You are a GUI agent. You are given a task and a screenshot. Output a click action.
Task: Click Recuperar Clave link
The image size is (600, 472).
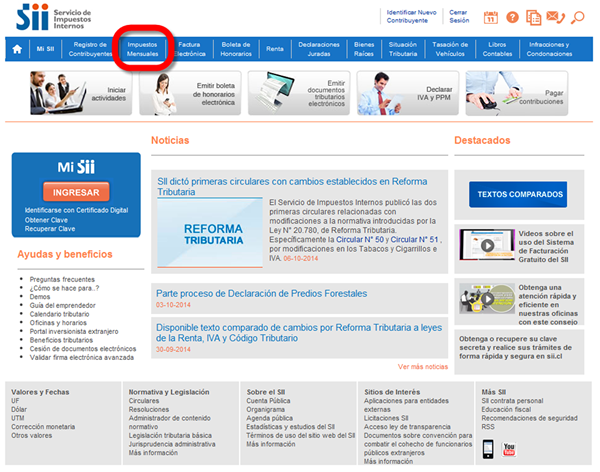pos(50,229)
